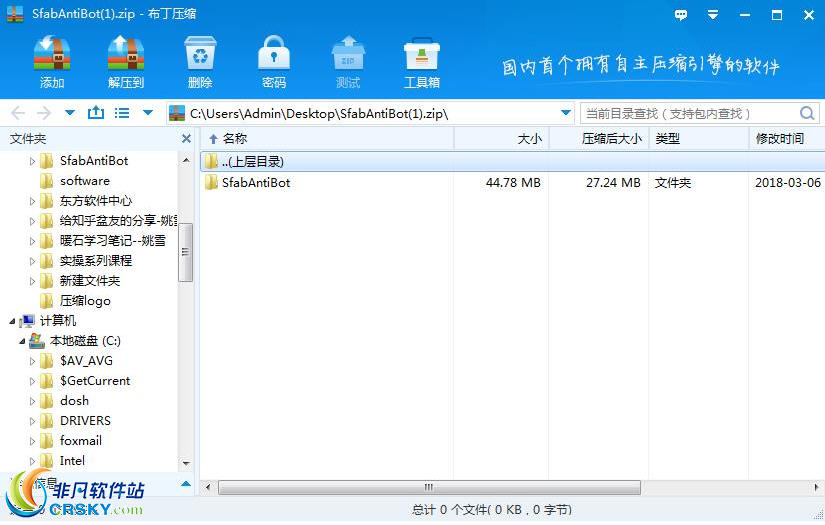Open the 密码 (Password) lock tool
The width and height of the screenshot is (825, 525).
tap(274, 54)
